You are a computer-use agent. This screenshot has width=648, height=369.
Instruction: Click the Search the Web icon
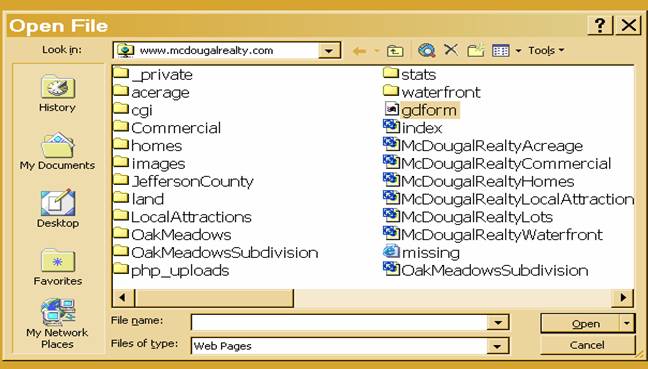pos(426,50)
